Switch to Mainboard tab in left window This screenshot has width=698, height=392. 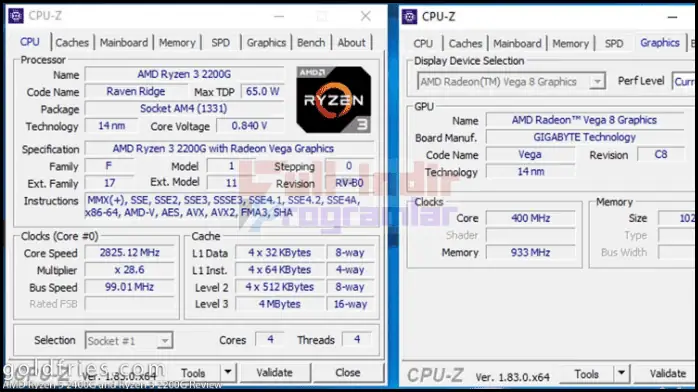pos(124,43)
